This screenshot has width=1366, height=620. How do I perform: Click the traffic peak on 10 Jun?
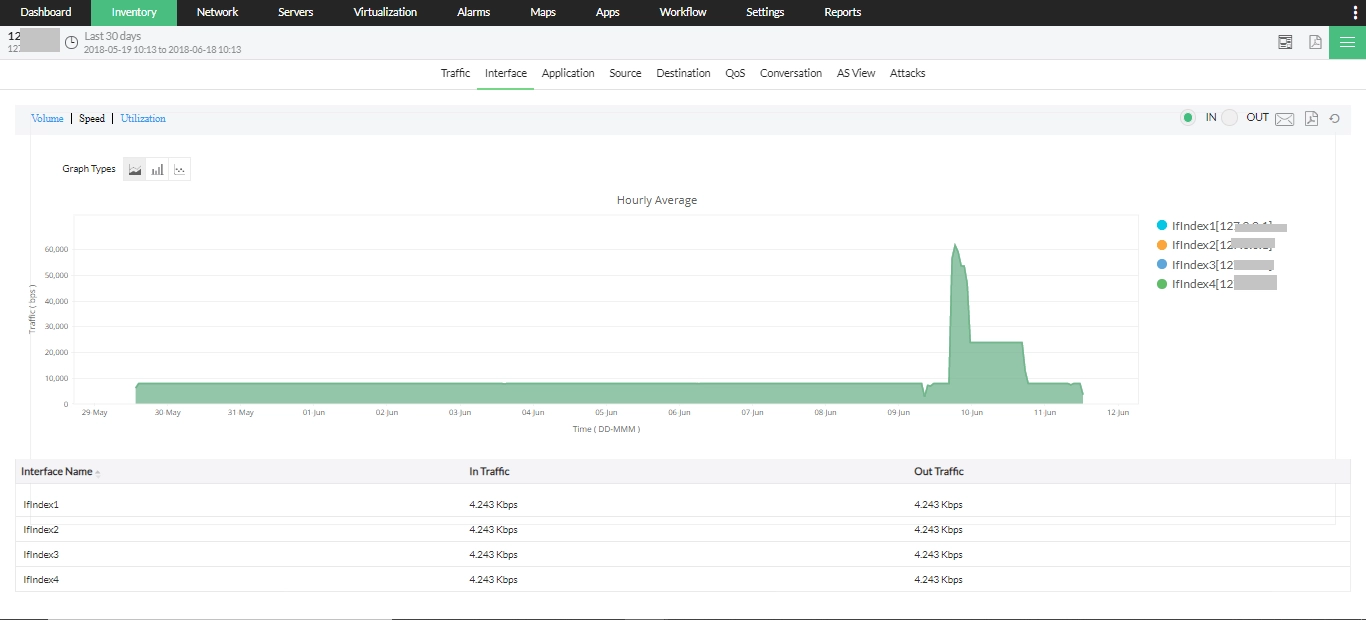coord(955,245)
